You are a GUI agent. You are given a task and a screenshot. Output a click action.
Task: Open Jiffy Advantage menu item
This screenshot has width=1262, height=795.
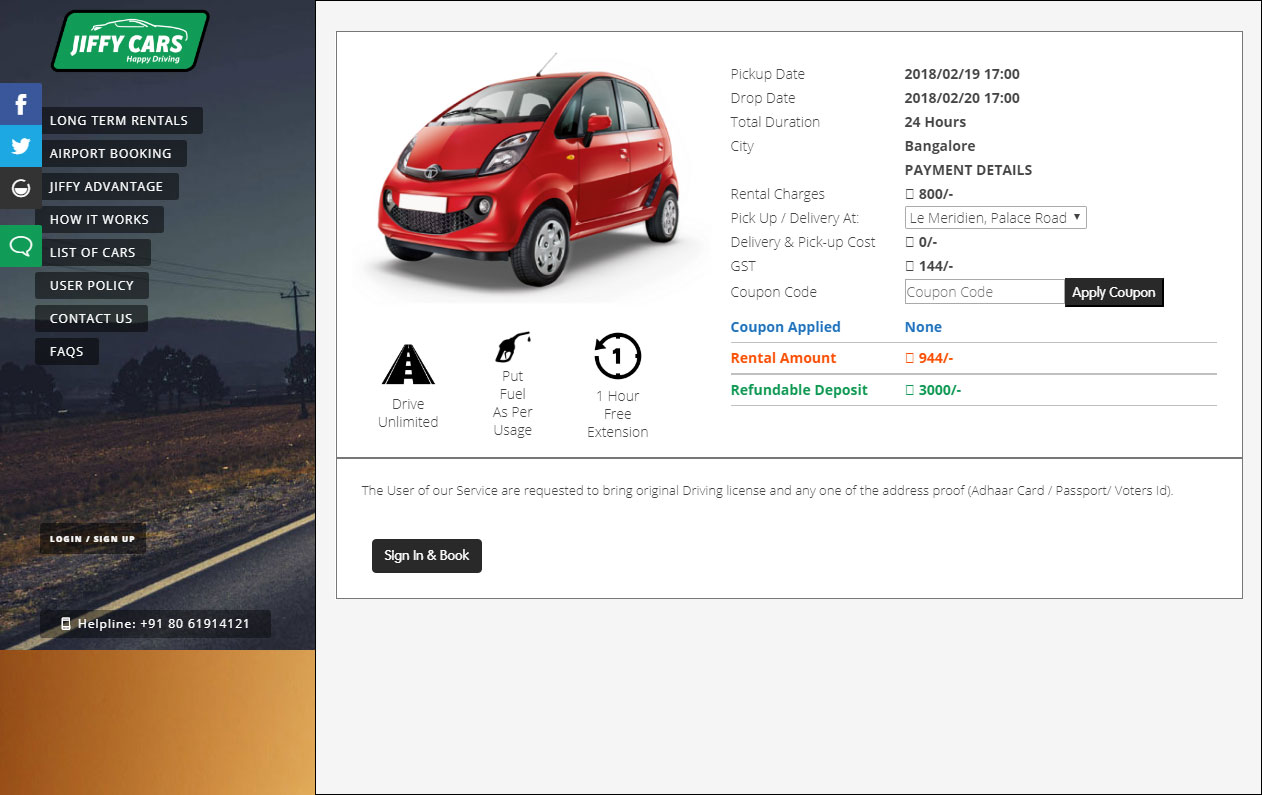[x=106, y=187]
